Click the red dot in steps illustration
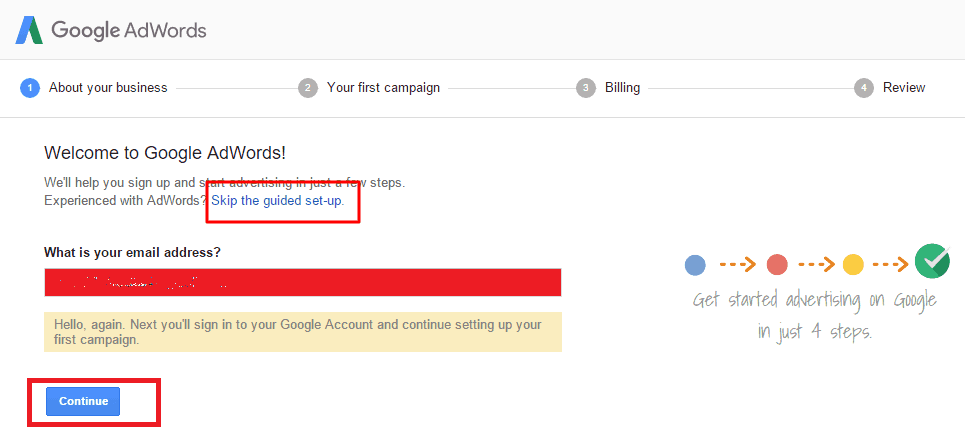965x447 pixels. point(777,265)
